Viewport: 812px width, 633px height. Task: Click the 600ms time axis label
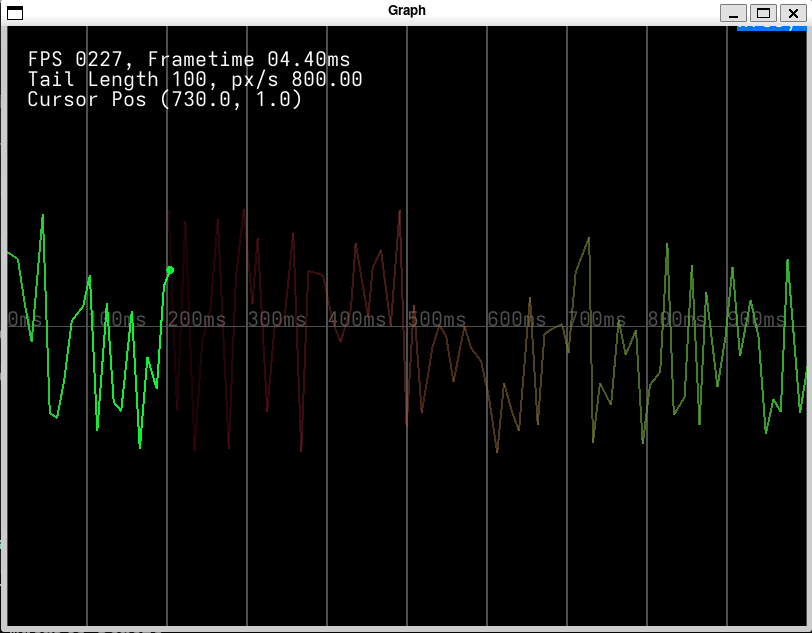tap(517, 319)
